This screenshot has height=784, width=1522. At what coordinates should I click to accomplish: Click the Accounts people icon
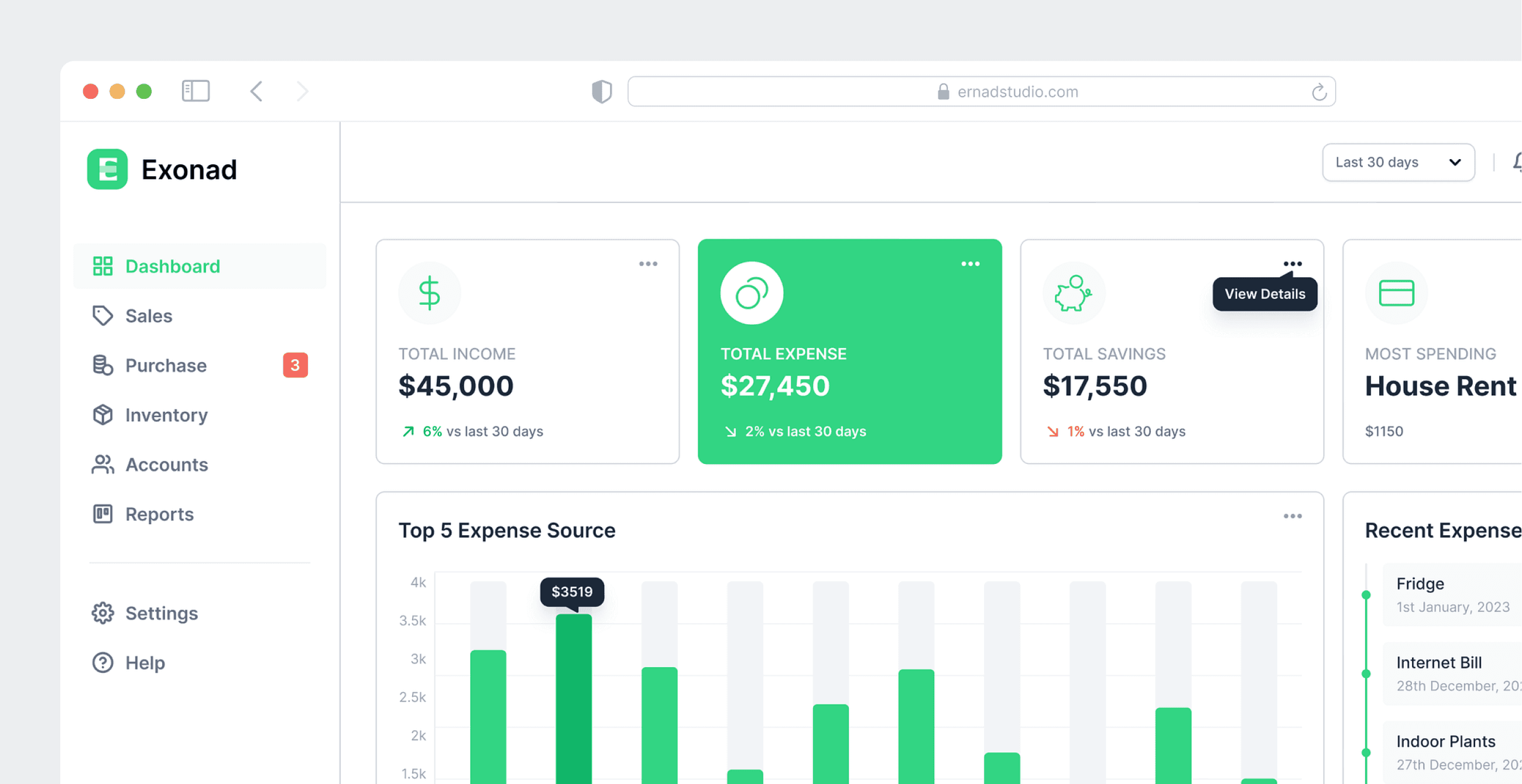click(103, 465)
